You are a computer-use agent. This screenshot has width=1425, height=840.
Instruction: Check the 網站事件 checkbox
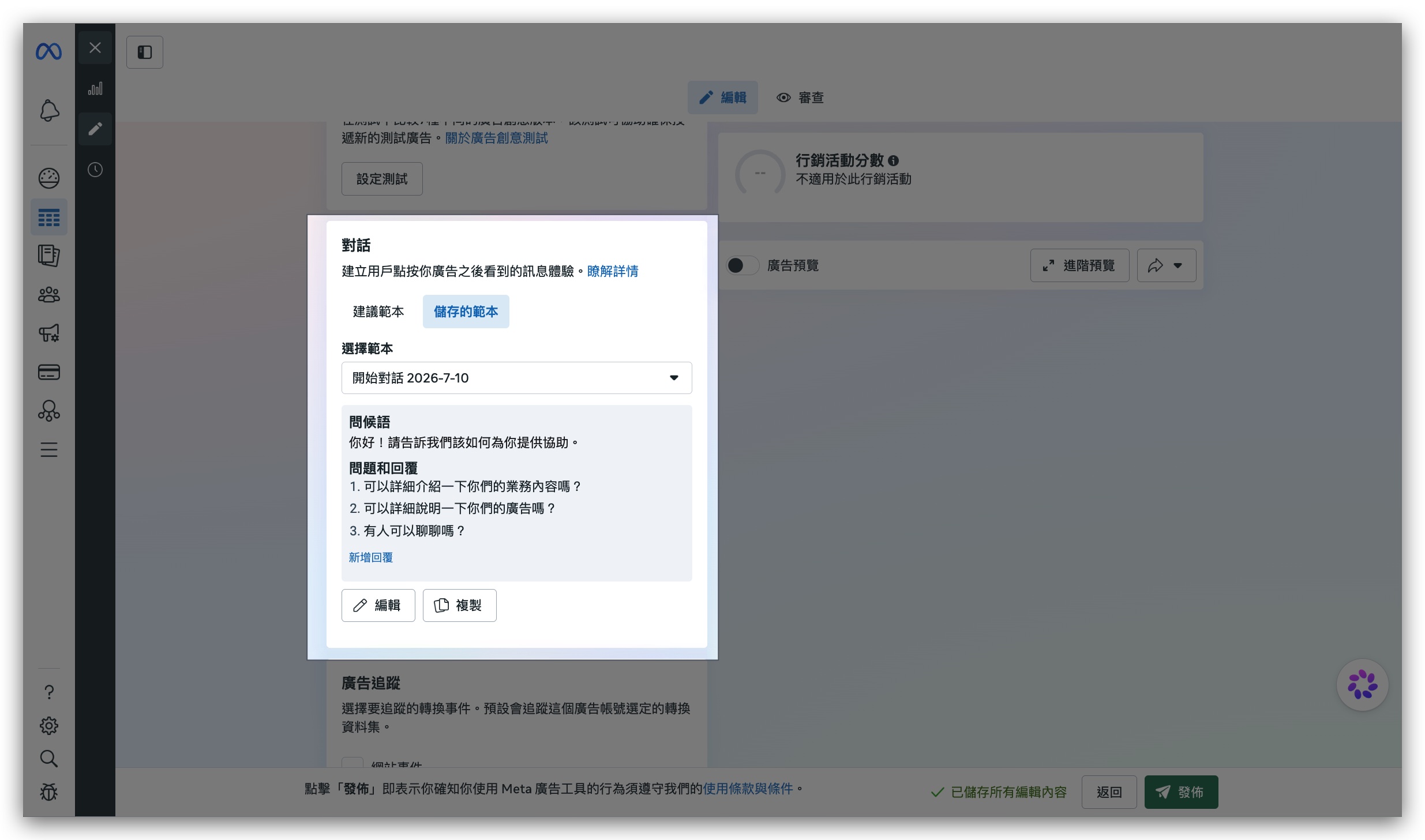(x=352, y=763)
